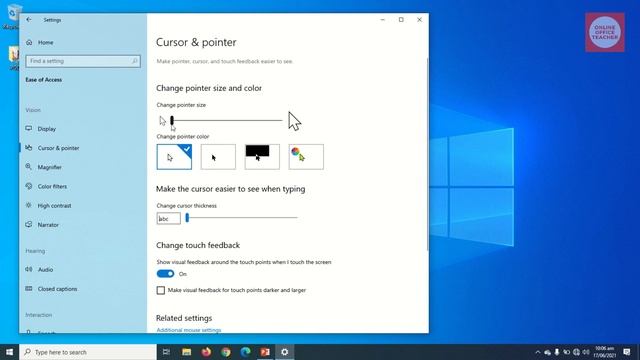Open Display settings in the sidebar

coord(47,129)
